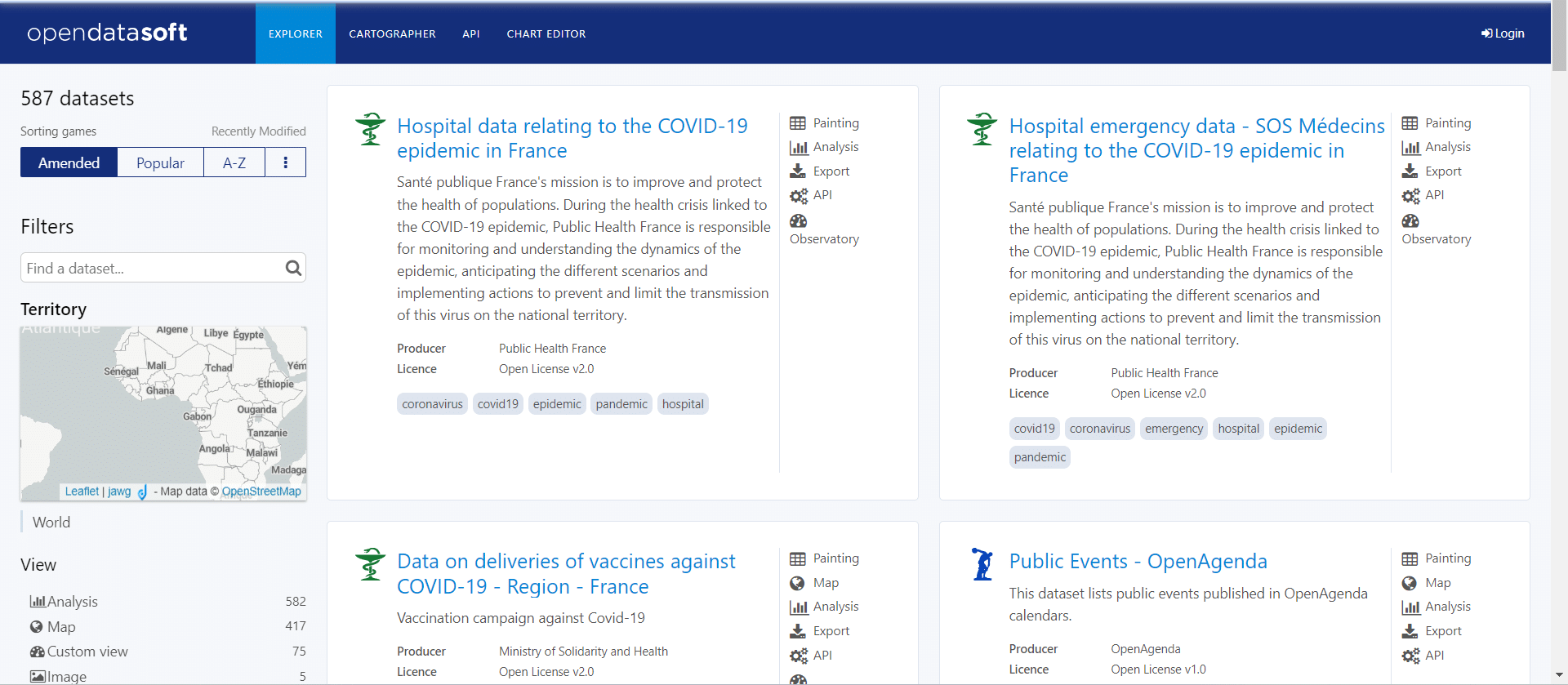Viewport: 1568px width, 685px height.
Task: Open more sorting options (three dots)
Action: click(x=285, y=162)
